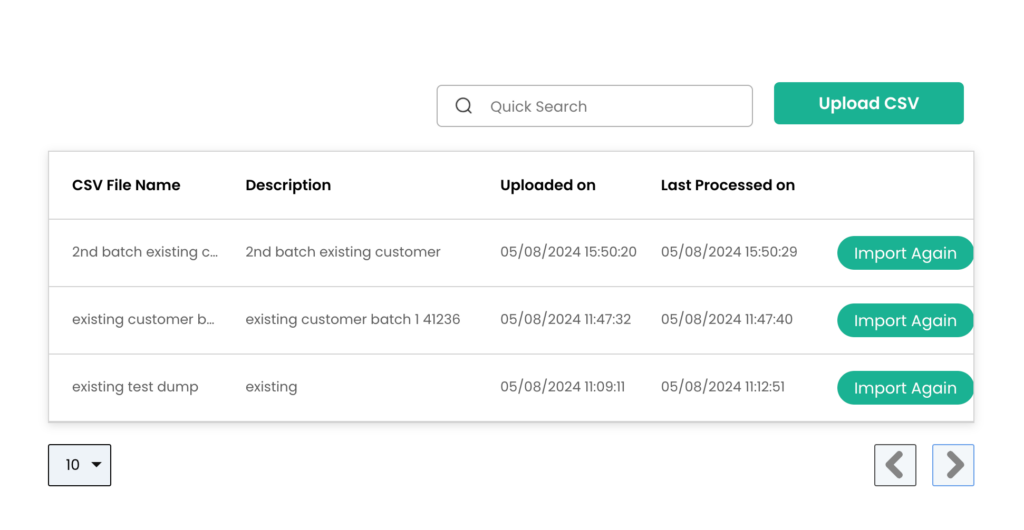1024x530 pixels.
Task: Click the Upload CSV button
Action: click(869, 103)
